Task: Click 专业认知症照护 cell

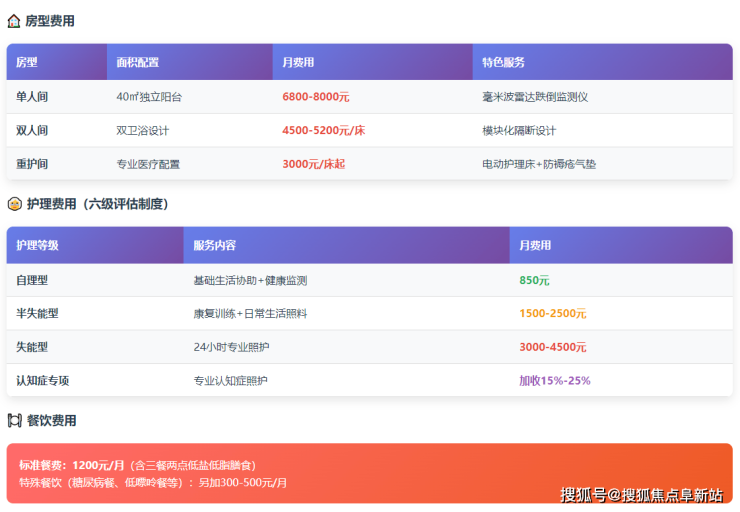Action: coord(231,380)
